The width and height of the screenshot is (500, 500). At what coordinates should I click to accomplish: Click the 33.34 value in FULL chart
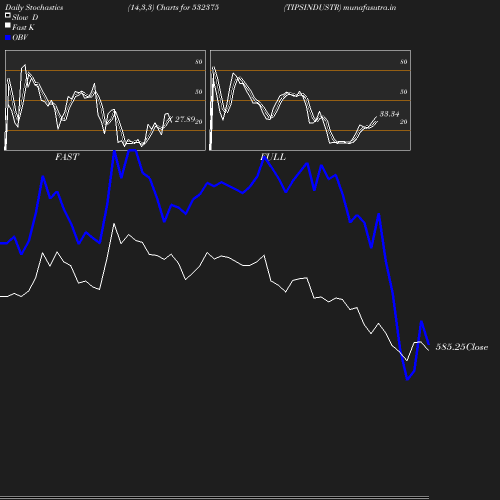point(389,114)
